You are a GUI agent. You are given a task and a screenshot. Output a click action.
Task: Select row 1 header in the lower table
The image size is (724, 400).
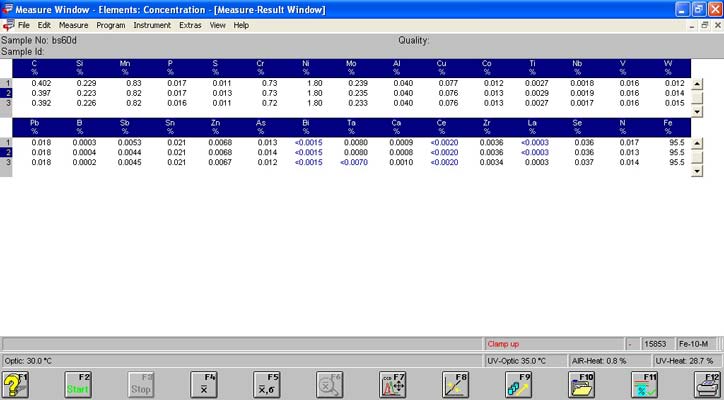6,142
